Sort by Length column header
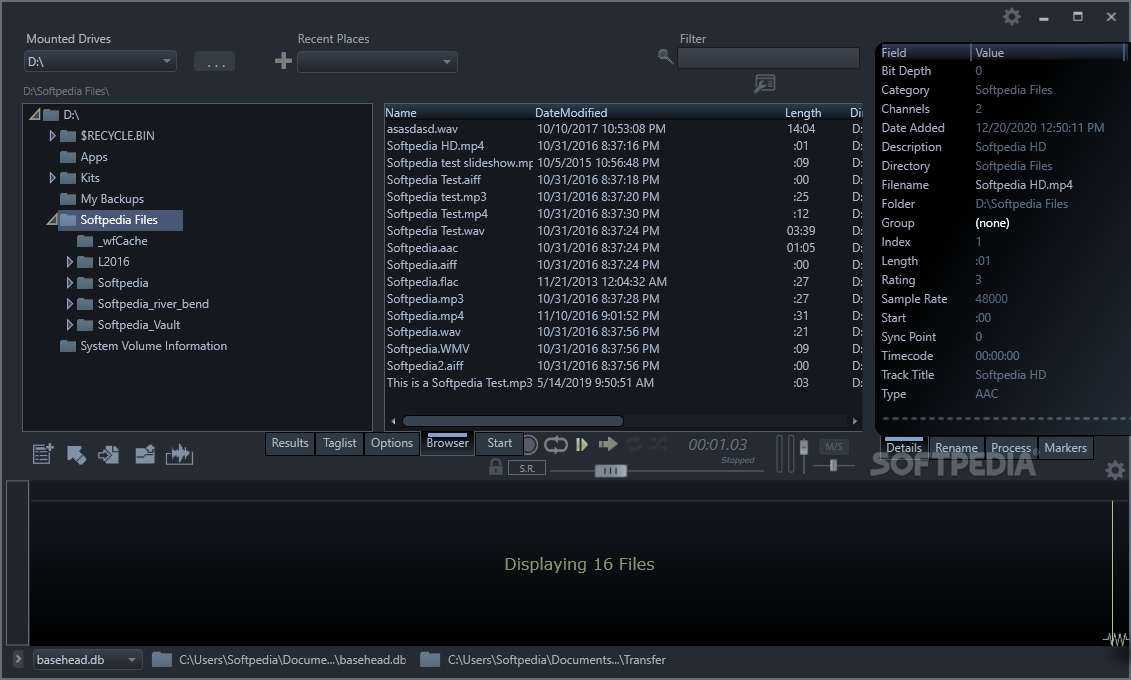 [x=803, y=112]
